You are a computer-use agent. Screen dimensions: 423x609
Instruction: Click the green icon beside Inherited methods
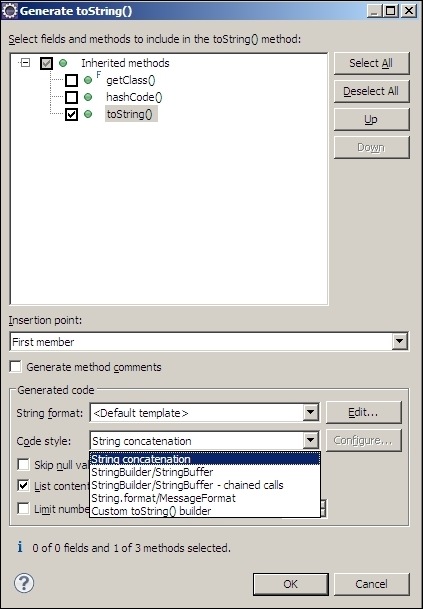click(x=63, y=63)
